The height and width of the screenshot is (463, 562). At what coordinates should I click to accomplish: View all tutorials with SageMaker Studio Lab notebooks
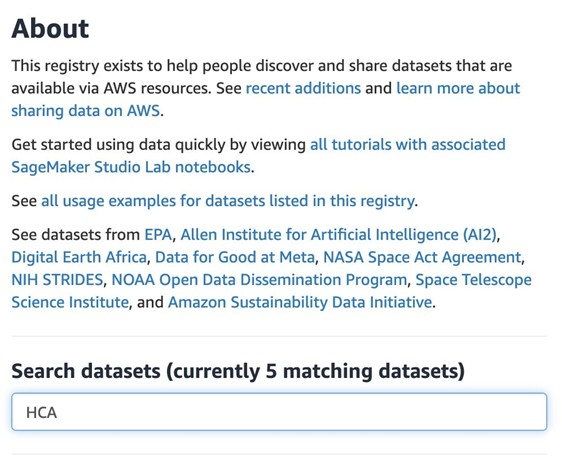[x=408, y=145]
